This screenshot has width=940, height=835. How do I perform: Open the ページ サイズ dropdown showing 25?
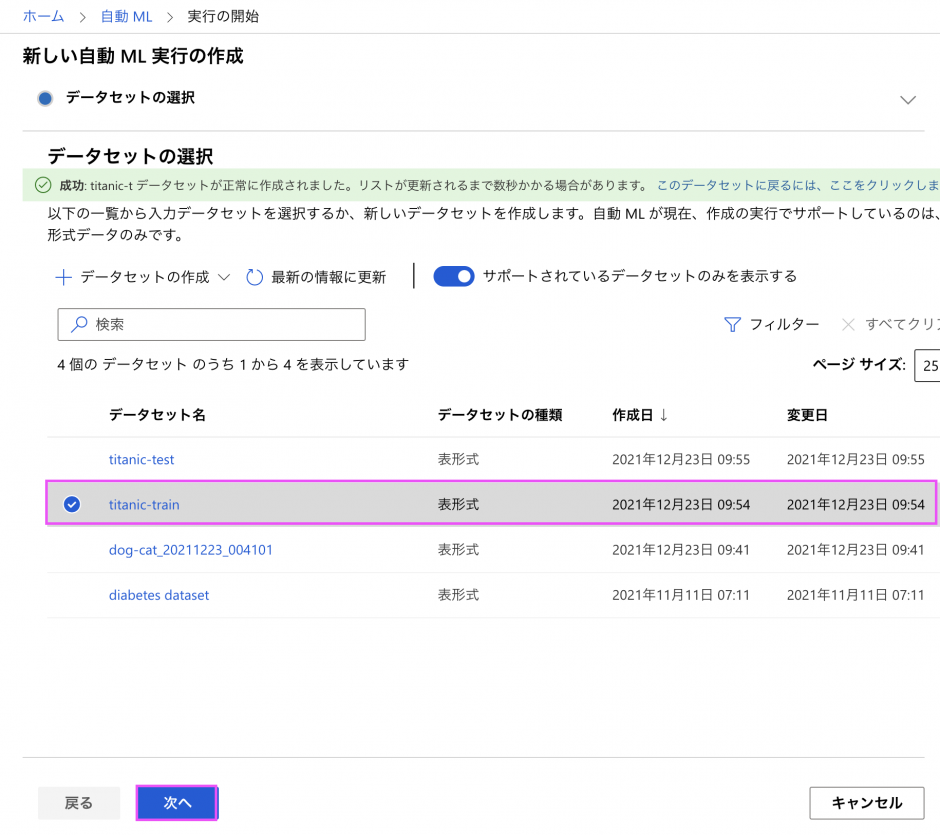pyautogui.click(x=927, y=365)
